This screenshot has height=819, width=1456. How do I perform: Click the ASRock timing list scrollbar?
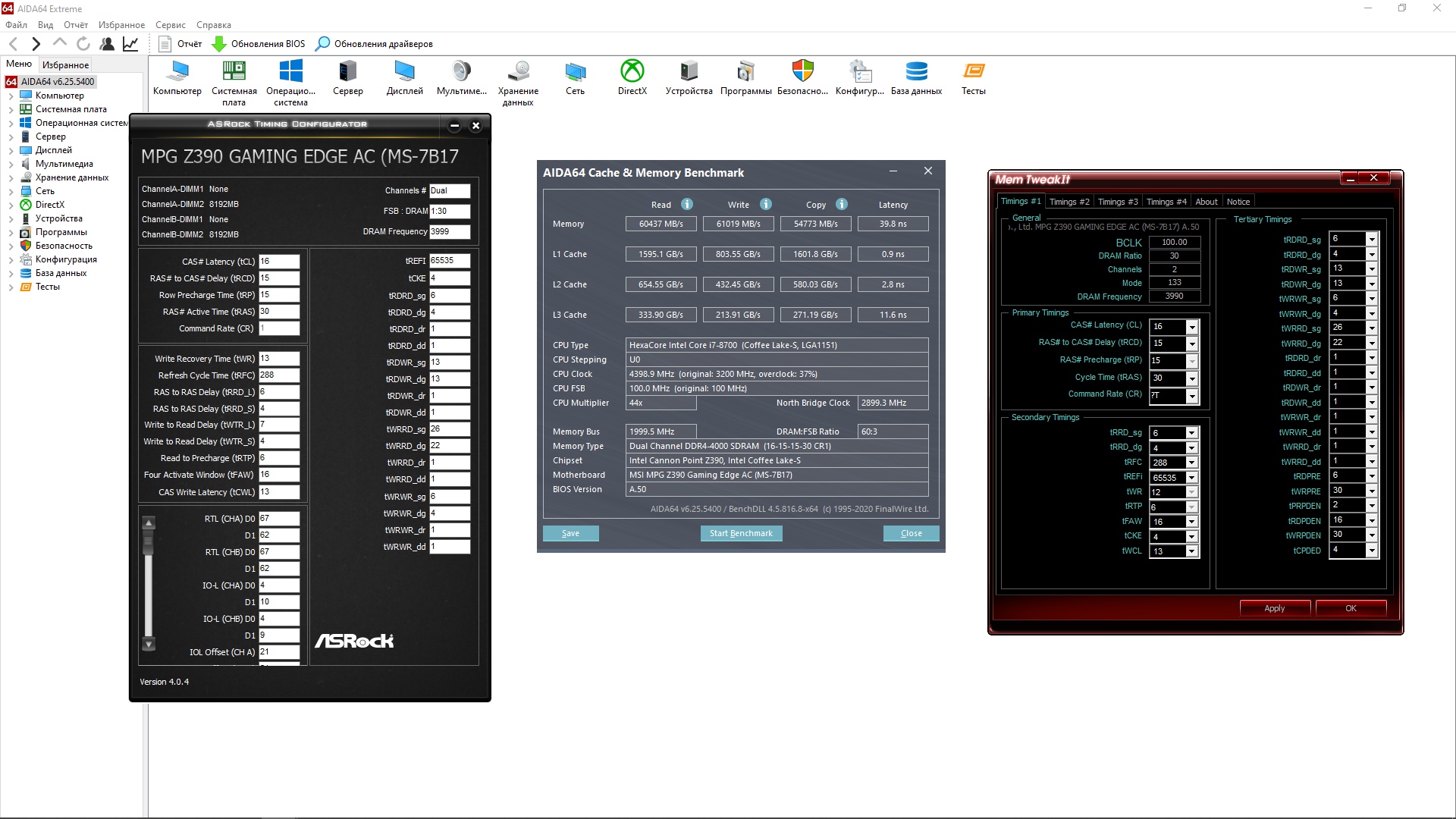[149, 584]
